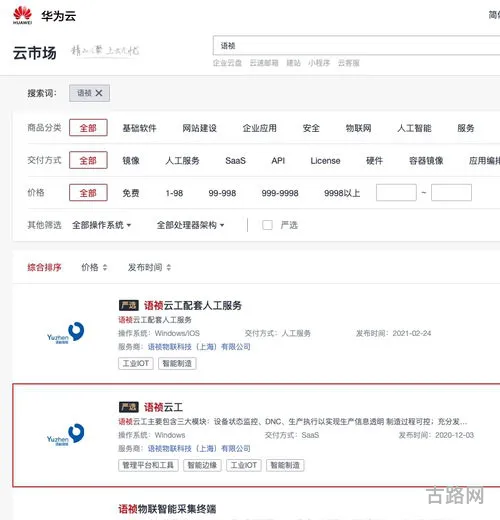Filter category by 人工智能
The height and width of the screenshot is (520, 500).
414,128
